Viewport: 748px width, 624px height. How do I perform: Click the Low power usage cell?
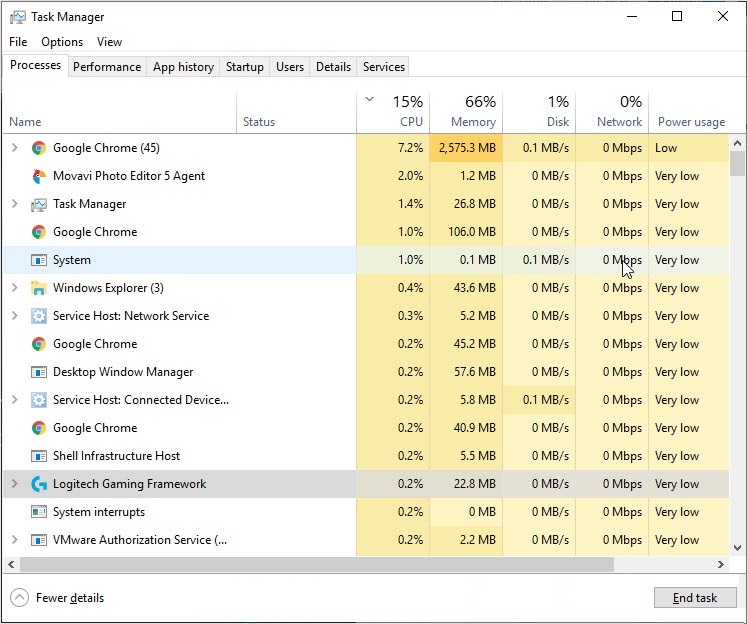coord(689,148)
